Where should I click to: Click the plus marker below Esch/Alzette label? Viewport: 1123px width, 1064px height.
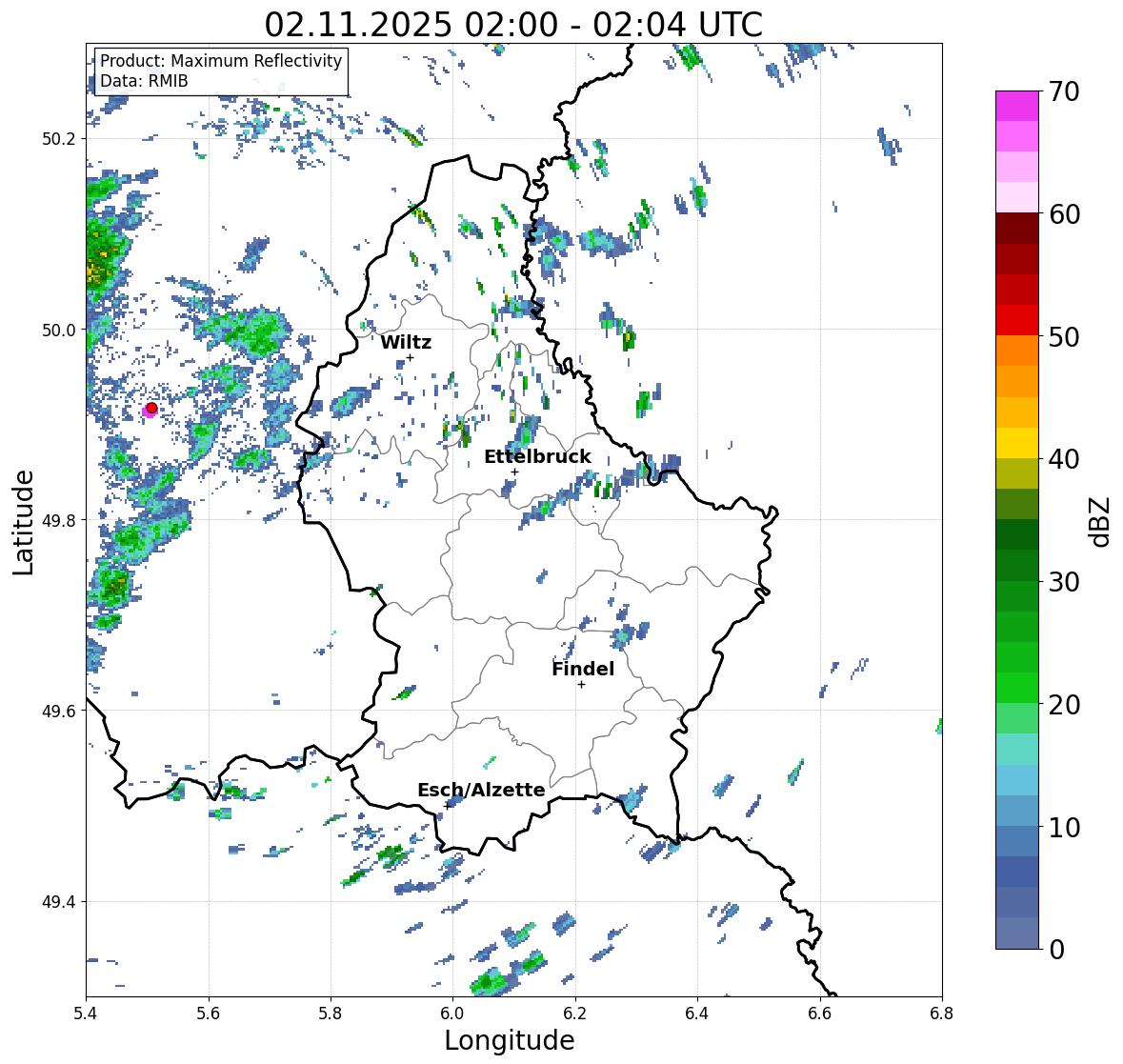tap(447, 806)
